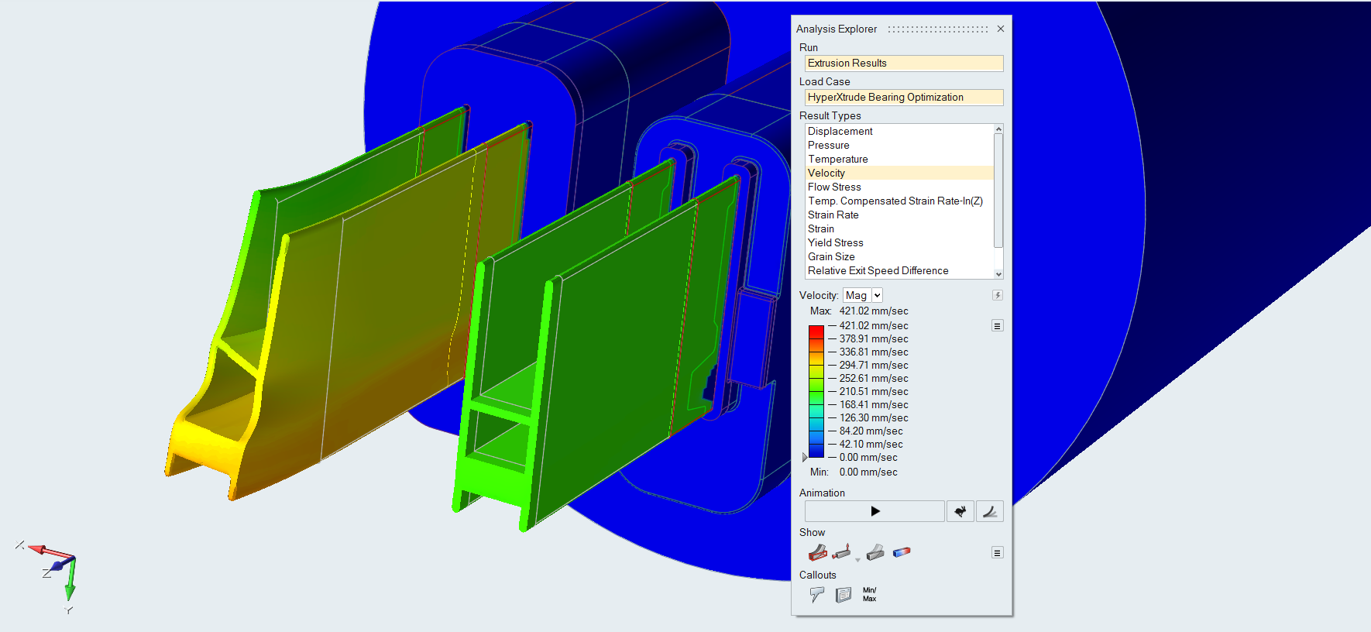Click the Min/Max callouts icon
The image size is (1371, 632).
[869, 595]
